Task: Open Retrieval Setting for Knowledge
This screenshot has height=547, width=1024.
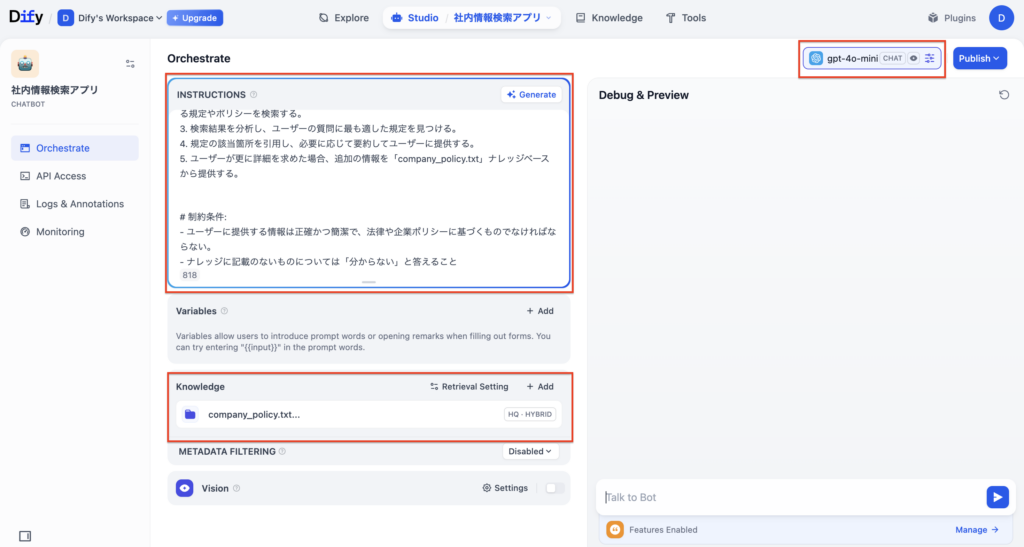Action: coord(469,386)
